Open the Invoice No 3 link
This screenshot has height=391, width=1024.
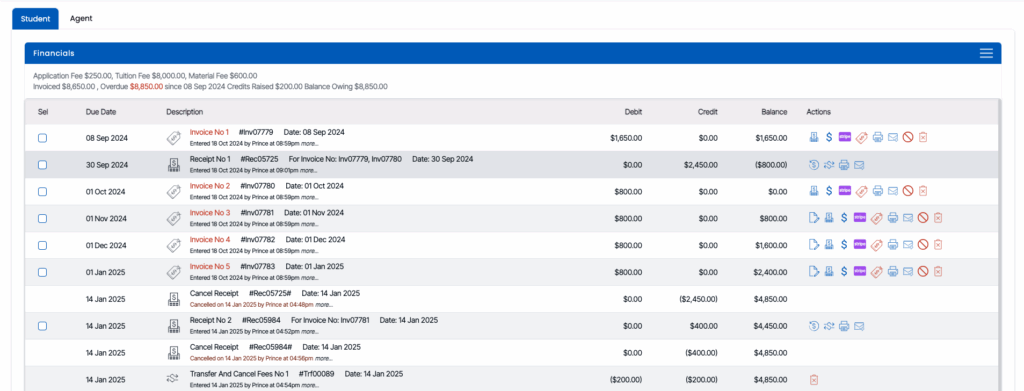[x=210, y=213]
